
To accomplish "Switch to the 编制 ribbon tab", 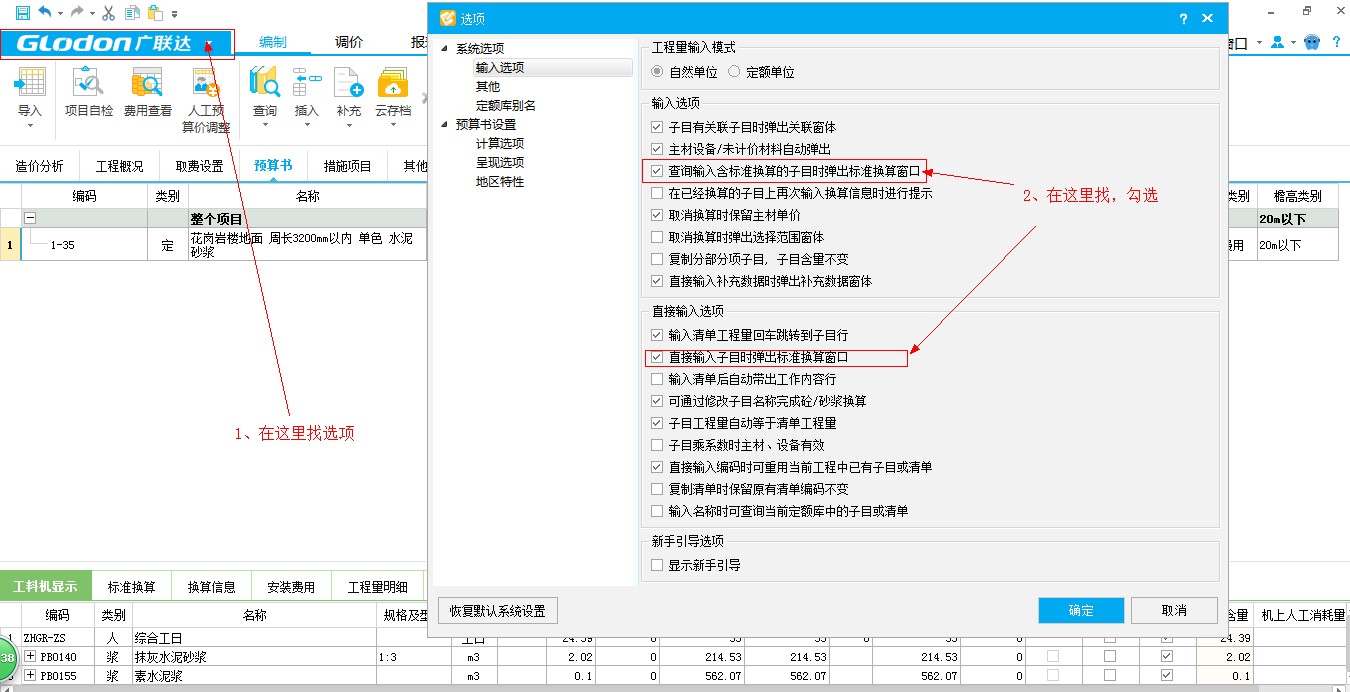I will click(273, 43).
